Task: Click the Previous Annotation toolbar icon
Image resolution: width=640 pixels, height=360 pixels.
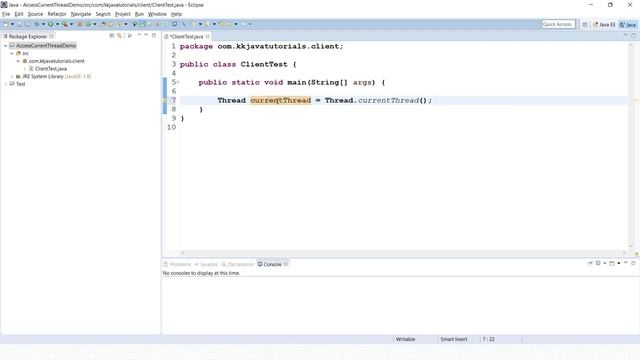Action: tap(207, 24)
